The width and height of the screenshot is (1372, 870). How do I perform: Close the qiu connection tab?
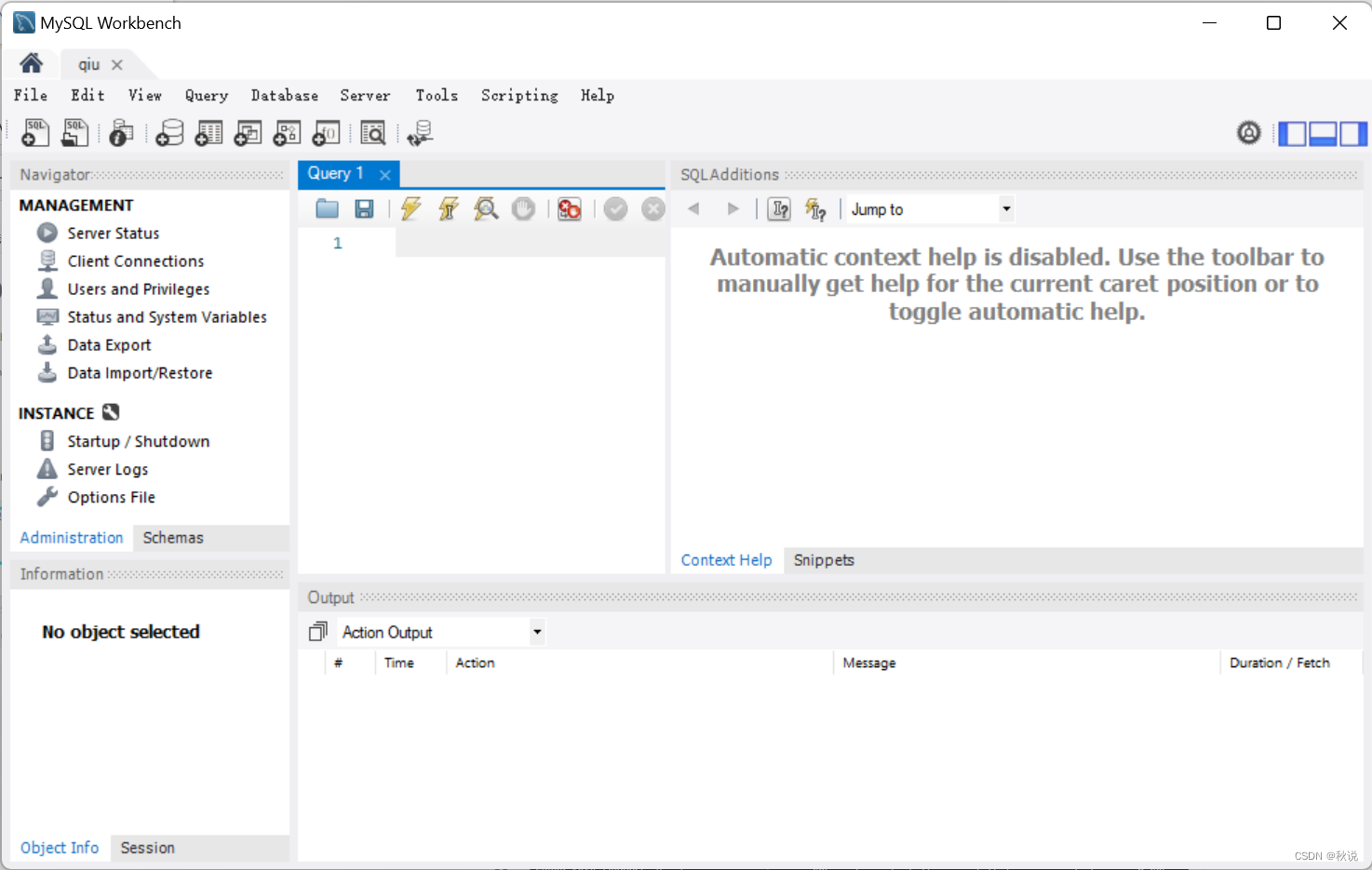(117, 64)
